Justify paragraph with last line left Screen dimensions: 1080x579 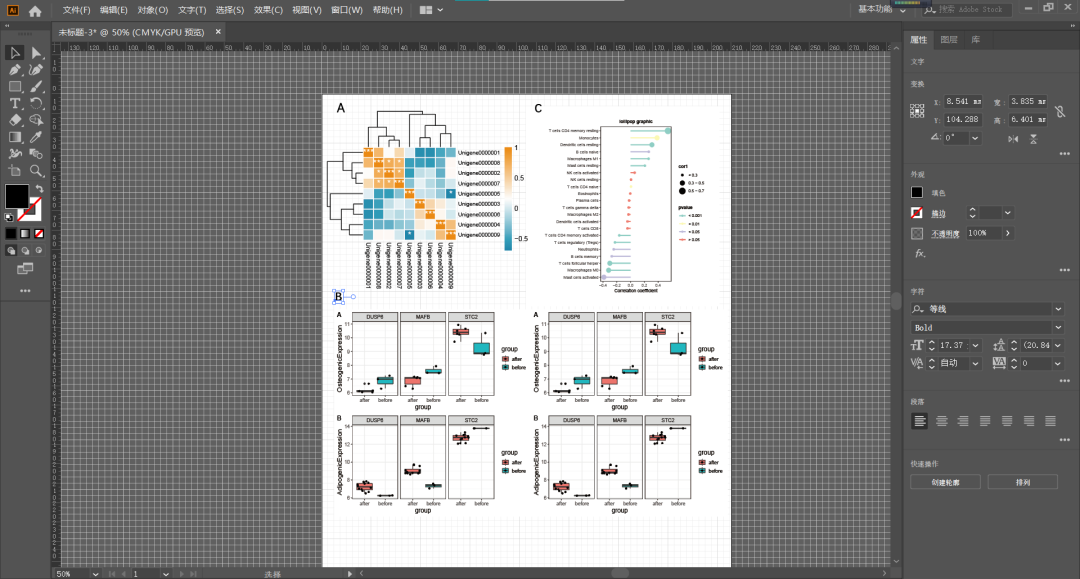point(985,421)
